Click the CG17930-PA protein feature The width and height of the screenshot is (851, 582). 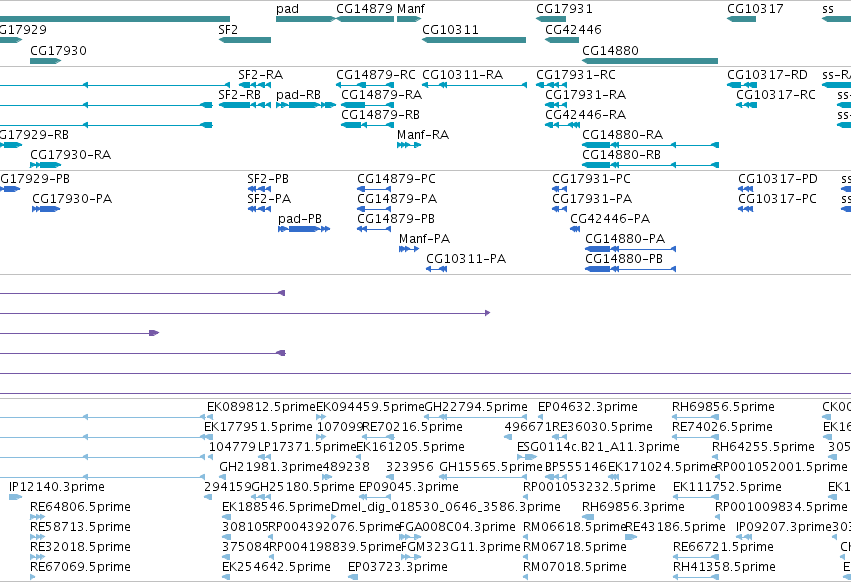46,209
